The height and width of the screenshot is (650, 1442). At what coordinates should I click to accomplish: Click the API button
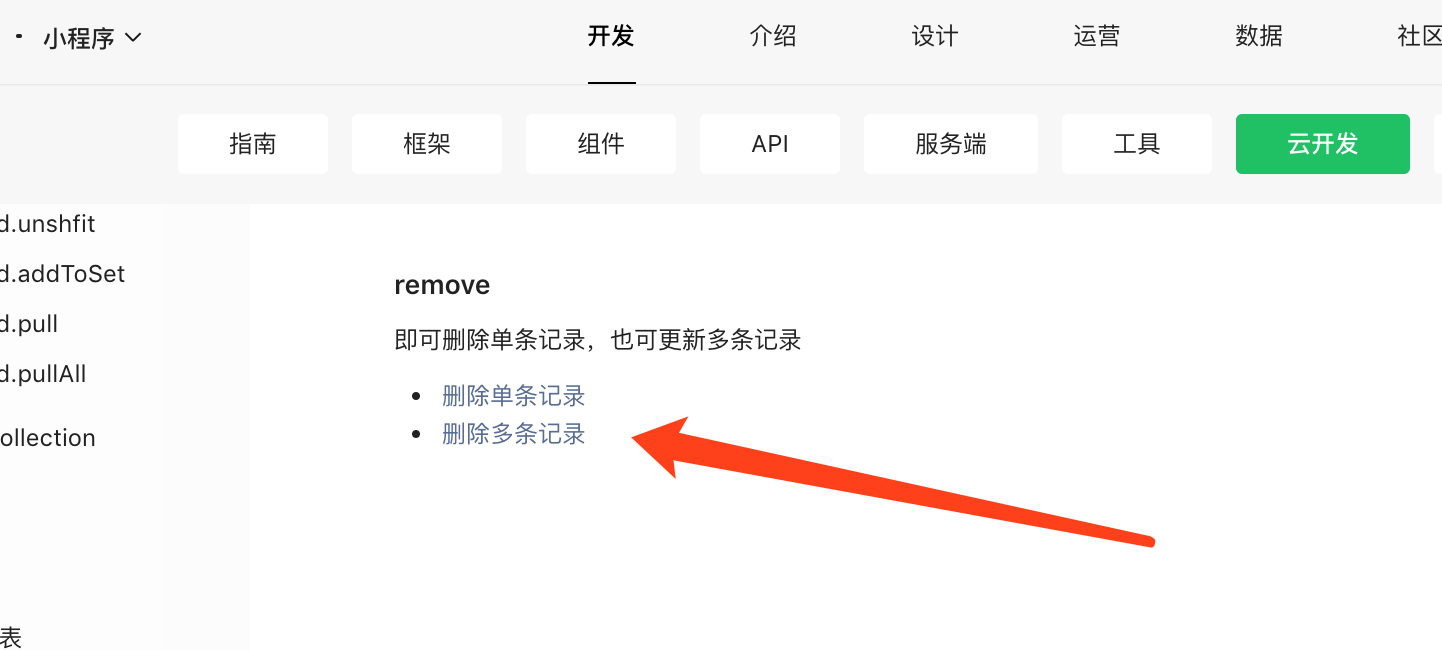coord(770,144)
